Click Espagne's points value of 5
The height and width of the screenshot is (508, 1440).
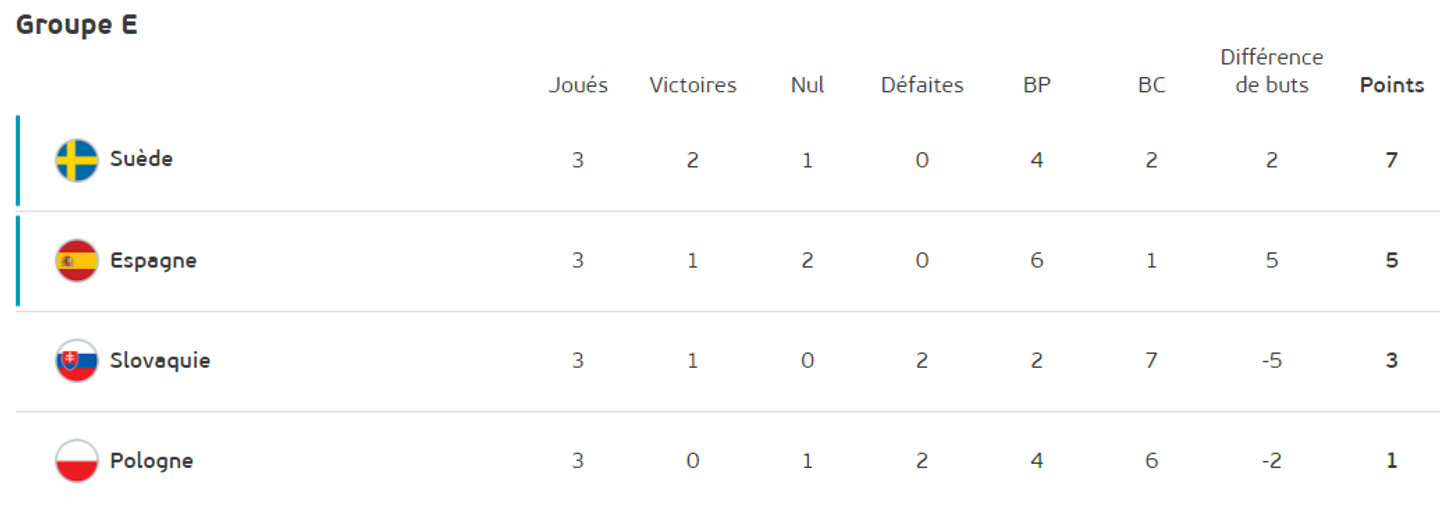pyautogui.click(x=1392, y=261)
